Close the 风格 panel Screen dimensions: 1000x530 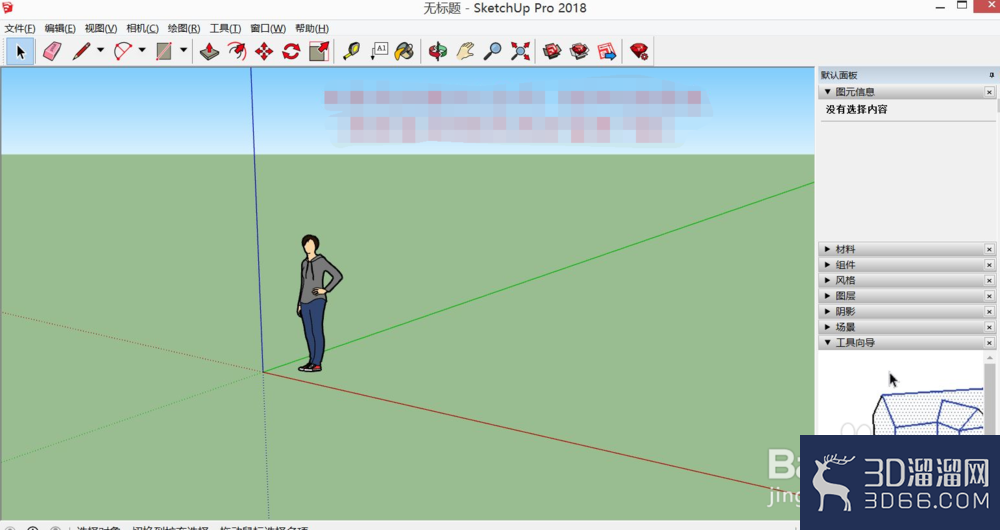coord(989,281)
